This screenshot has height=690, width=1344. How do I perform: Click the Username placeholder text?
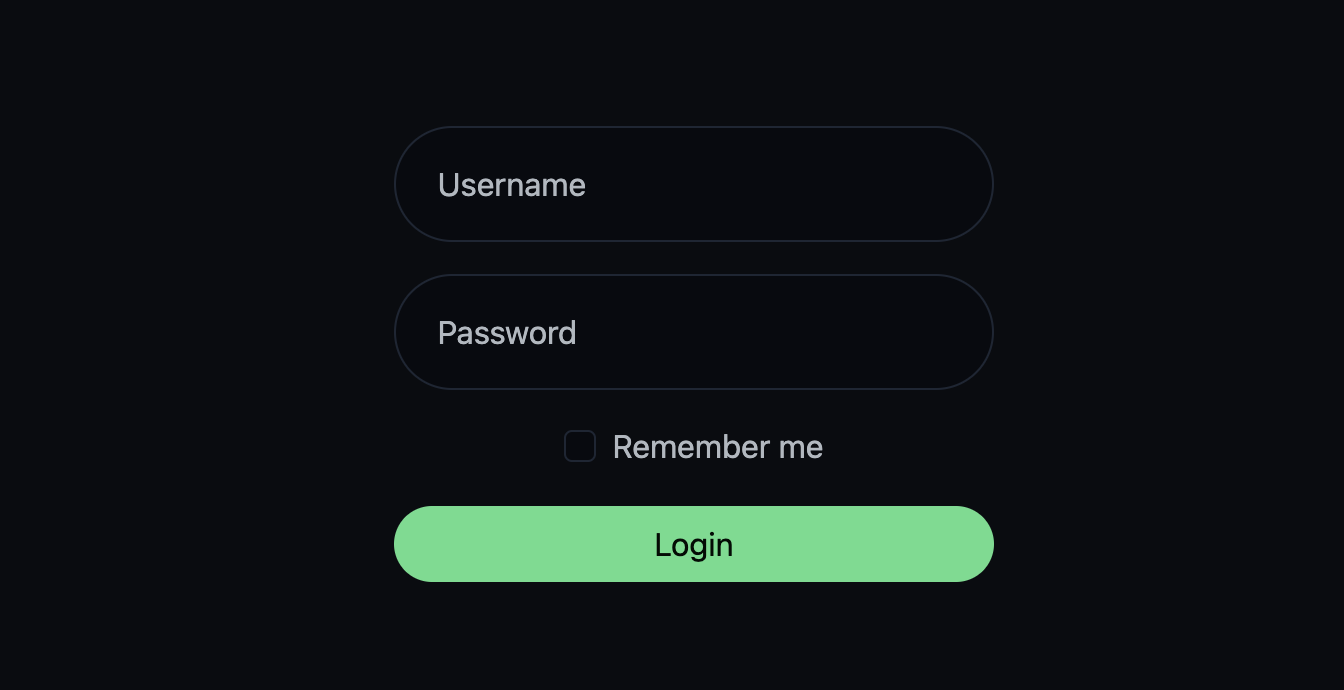pyautogui.click(x=512, y=185)
